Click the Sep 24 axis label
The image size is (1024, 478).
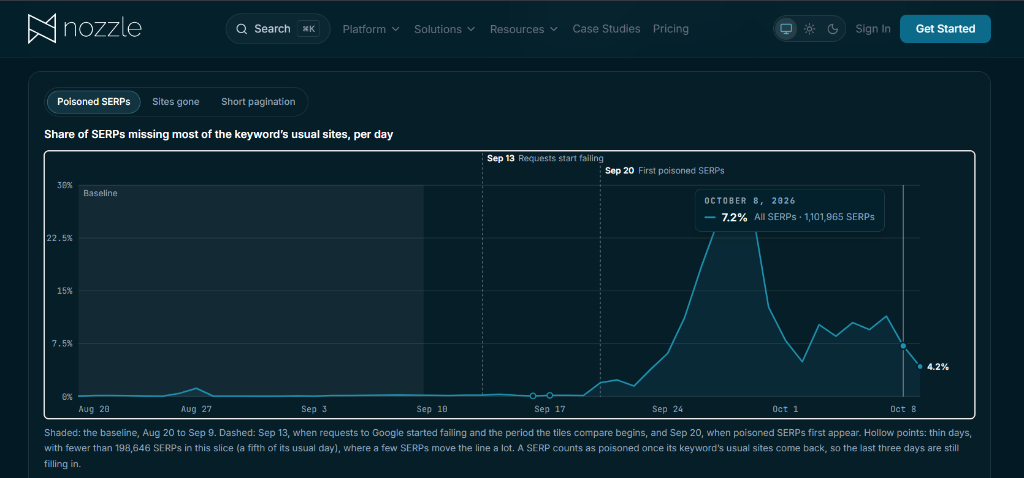[x=667, y=409]
